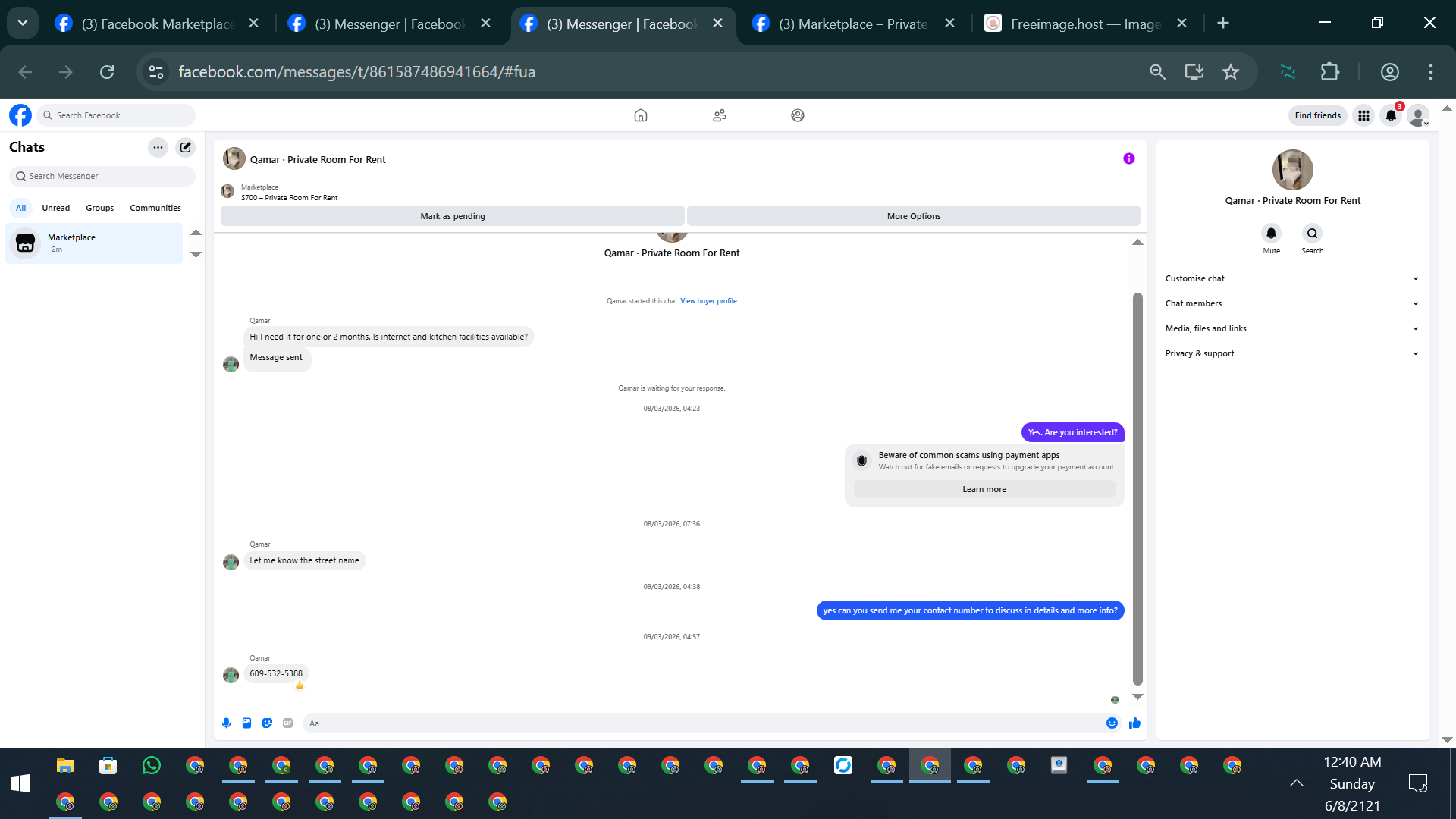Click the new message compose icon
The image size is (1456, 819).
pos(185,147)
